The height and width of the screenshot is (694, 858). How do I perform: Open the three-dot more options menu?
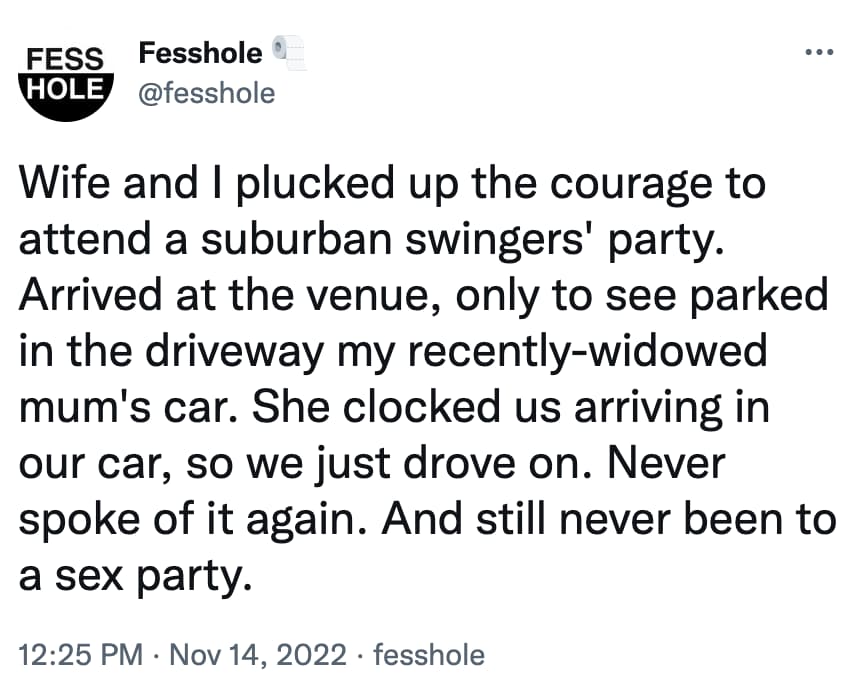coord(822,52)
